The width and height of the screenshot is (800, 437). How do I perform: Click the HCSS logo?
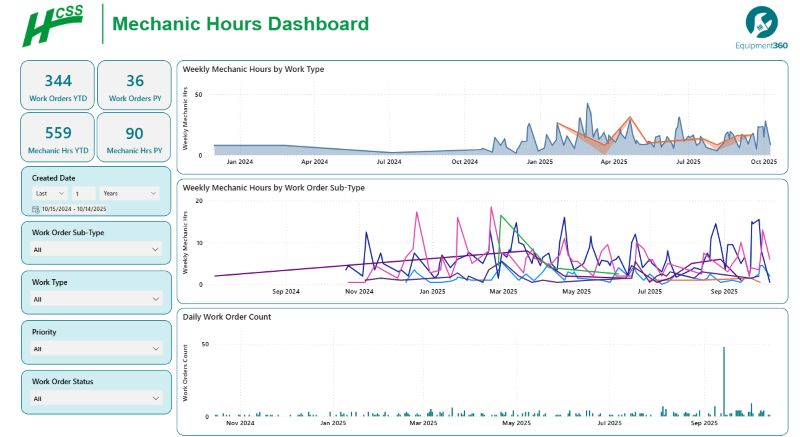[55, 25]
